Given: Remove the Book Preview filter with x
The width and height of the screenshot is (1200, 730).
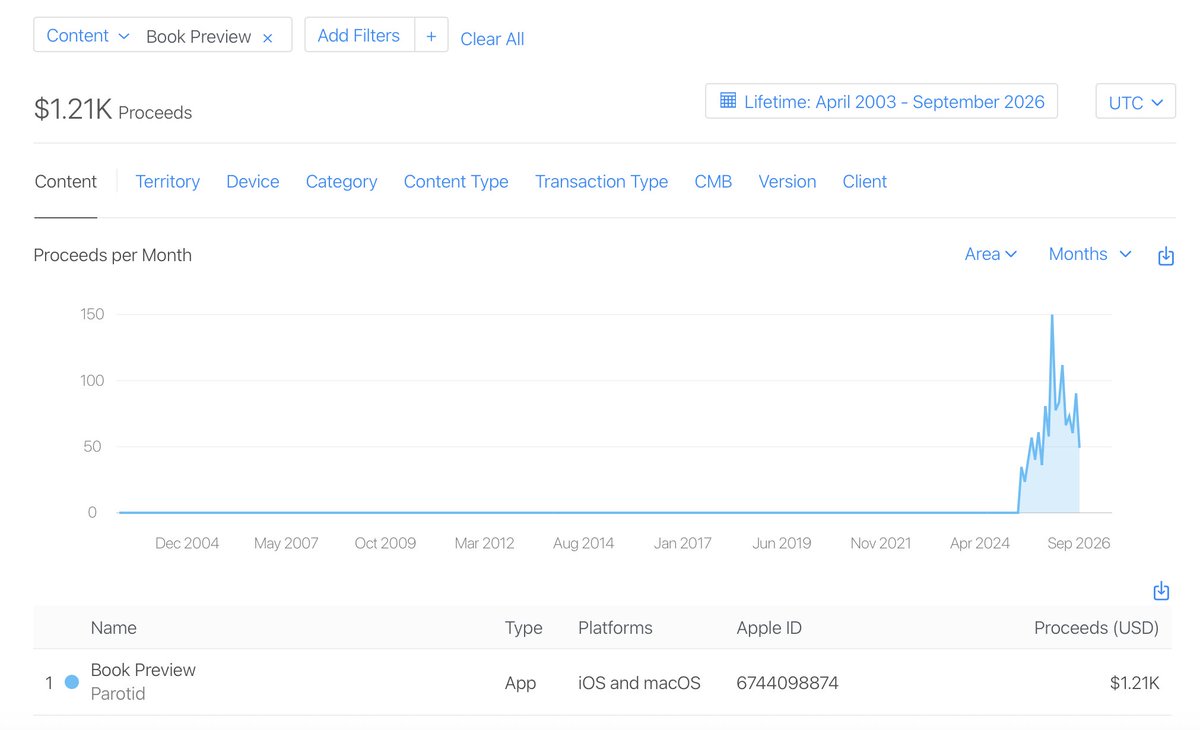Looking at the screenshot, I should tap(267, 38).
